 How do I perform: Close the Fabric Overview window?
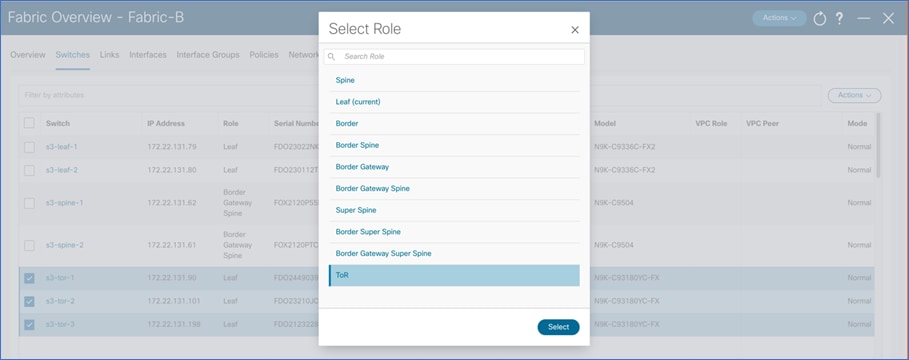pyautogui.click(x=888, y=19)
